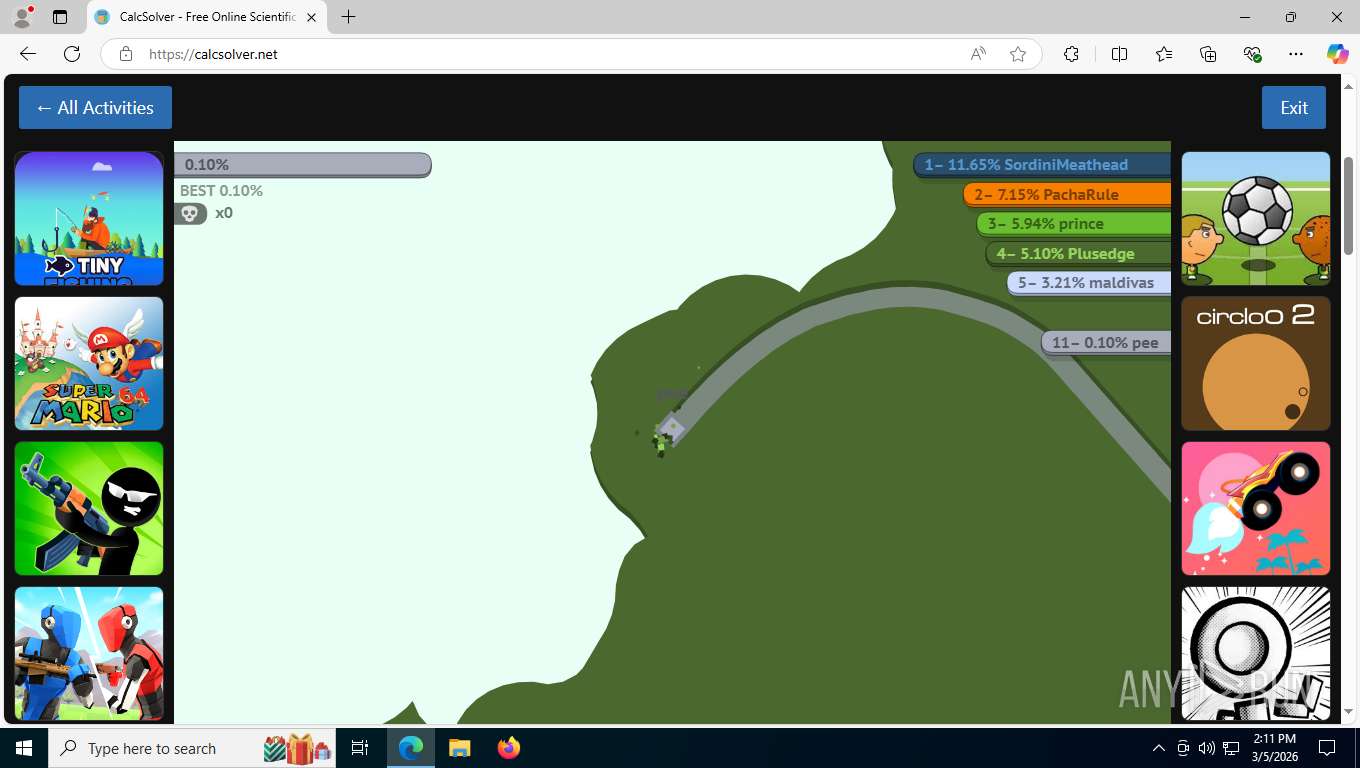Open the pink monster truck game thumbnail
The width and height of the screenshot is (1360, 768).
click(x=1256, y=508)
